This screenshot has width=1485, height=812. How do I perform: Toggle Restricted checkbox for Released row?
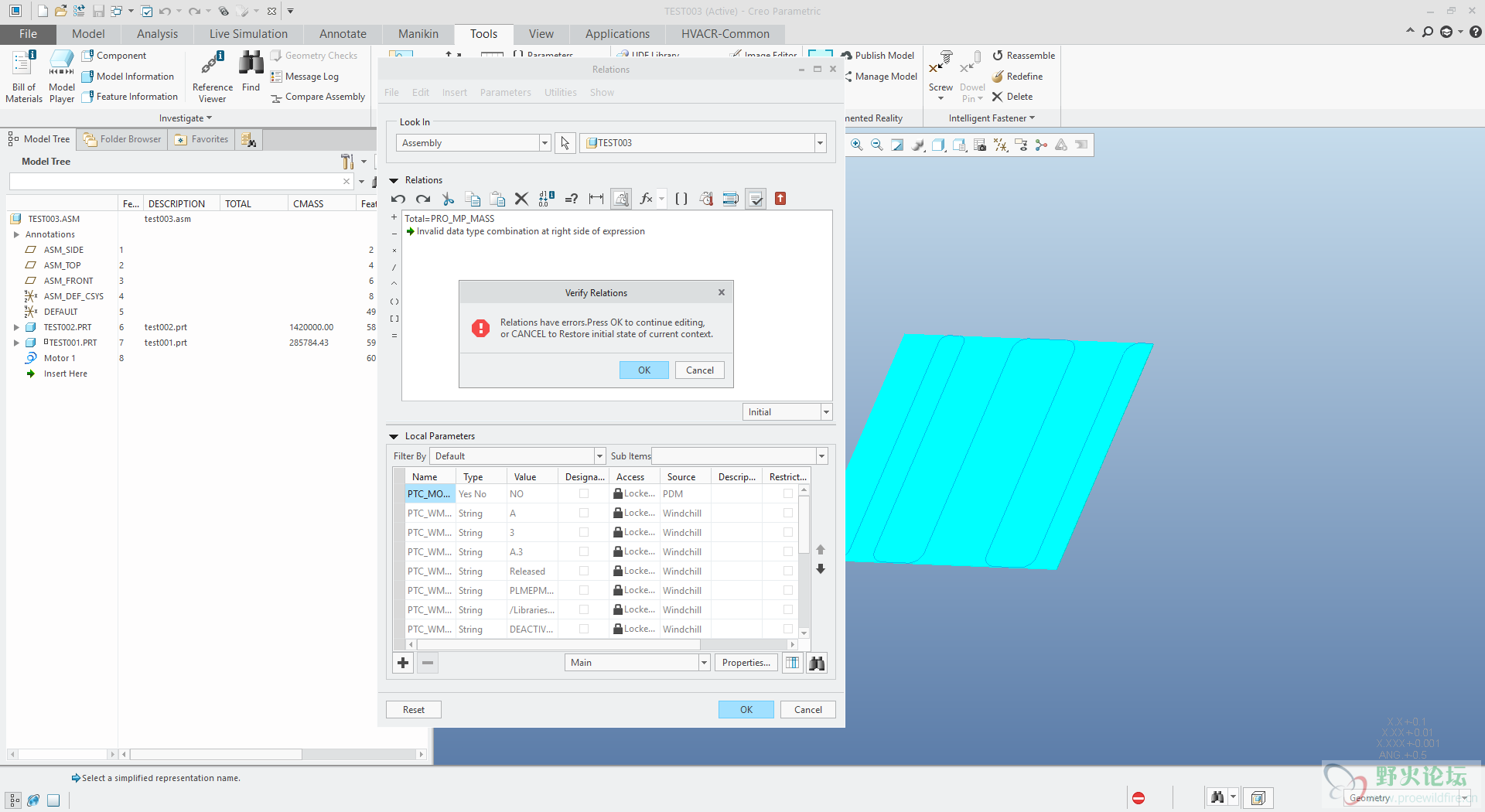788,571
